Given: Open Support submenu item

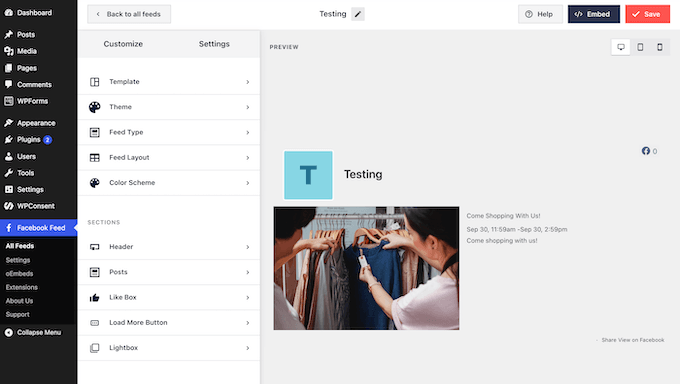Looking at the screenshot, I should (17, 314).
